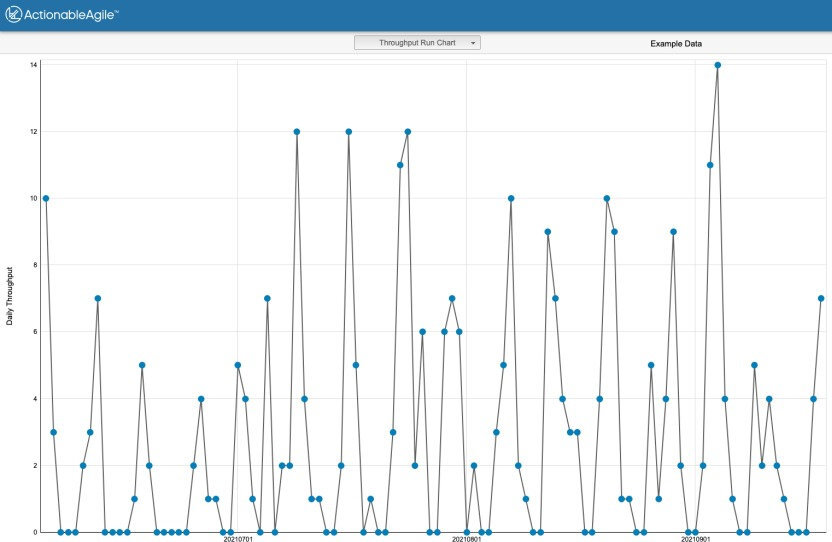
Task: Select the first 12-value peak after 20210701
Action: 297,132
